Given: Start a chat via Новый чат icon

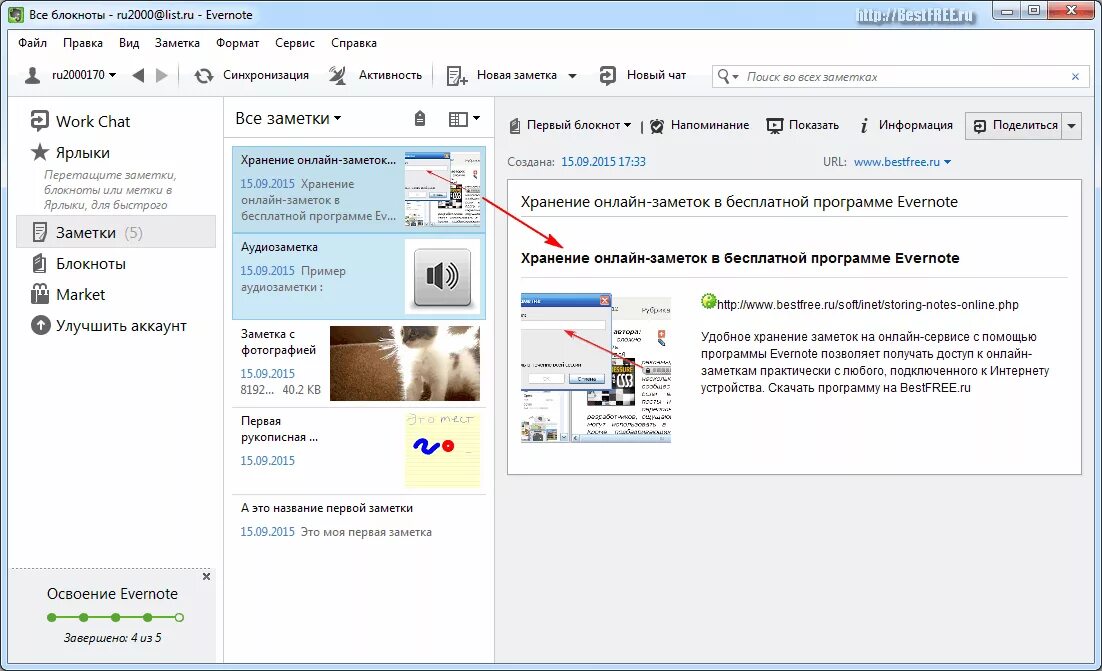Looking at the screenshot, I should coord(608,75).
